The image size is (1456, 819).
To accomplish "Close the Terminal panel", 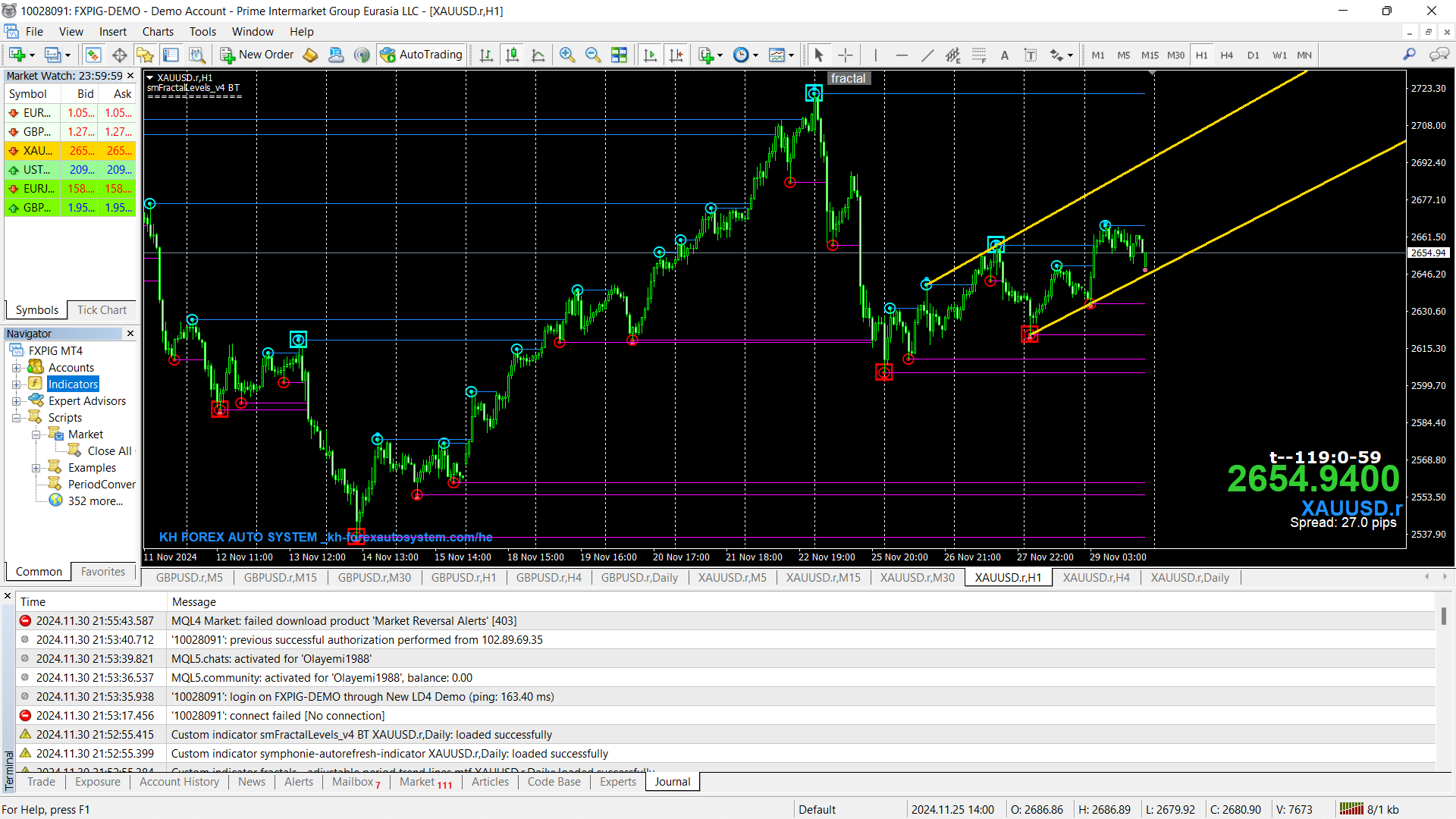I will pyautogui.click(x=8, y=596).
